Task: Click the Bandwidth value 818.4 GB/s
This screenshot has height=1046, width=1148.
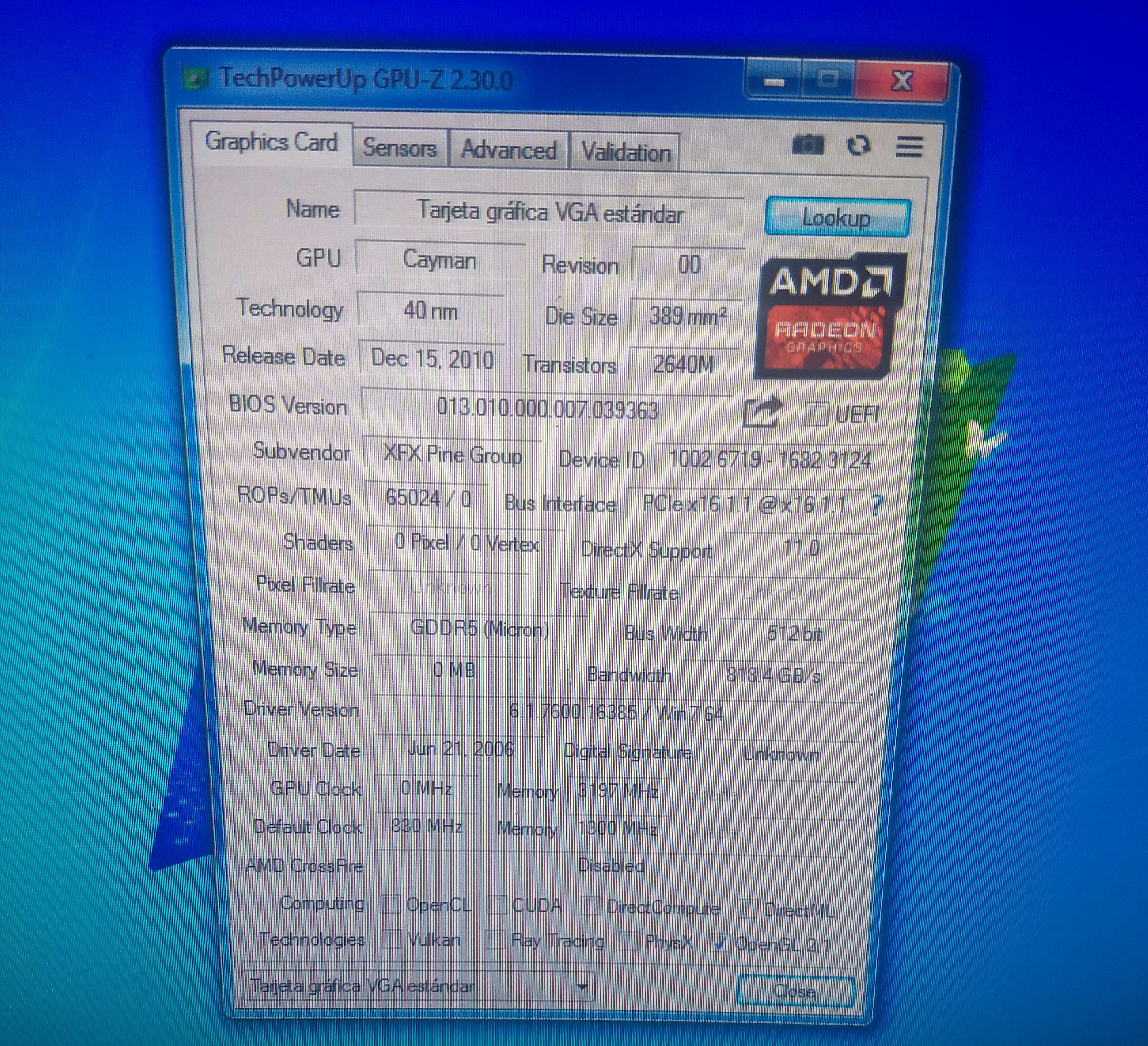Action: pos(773,675)
